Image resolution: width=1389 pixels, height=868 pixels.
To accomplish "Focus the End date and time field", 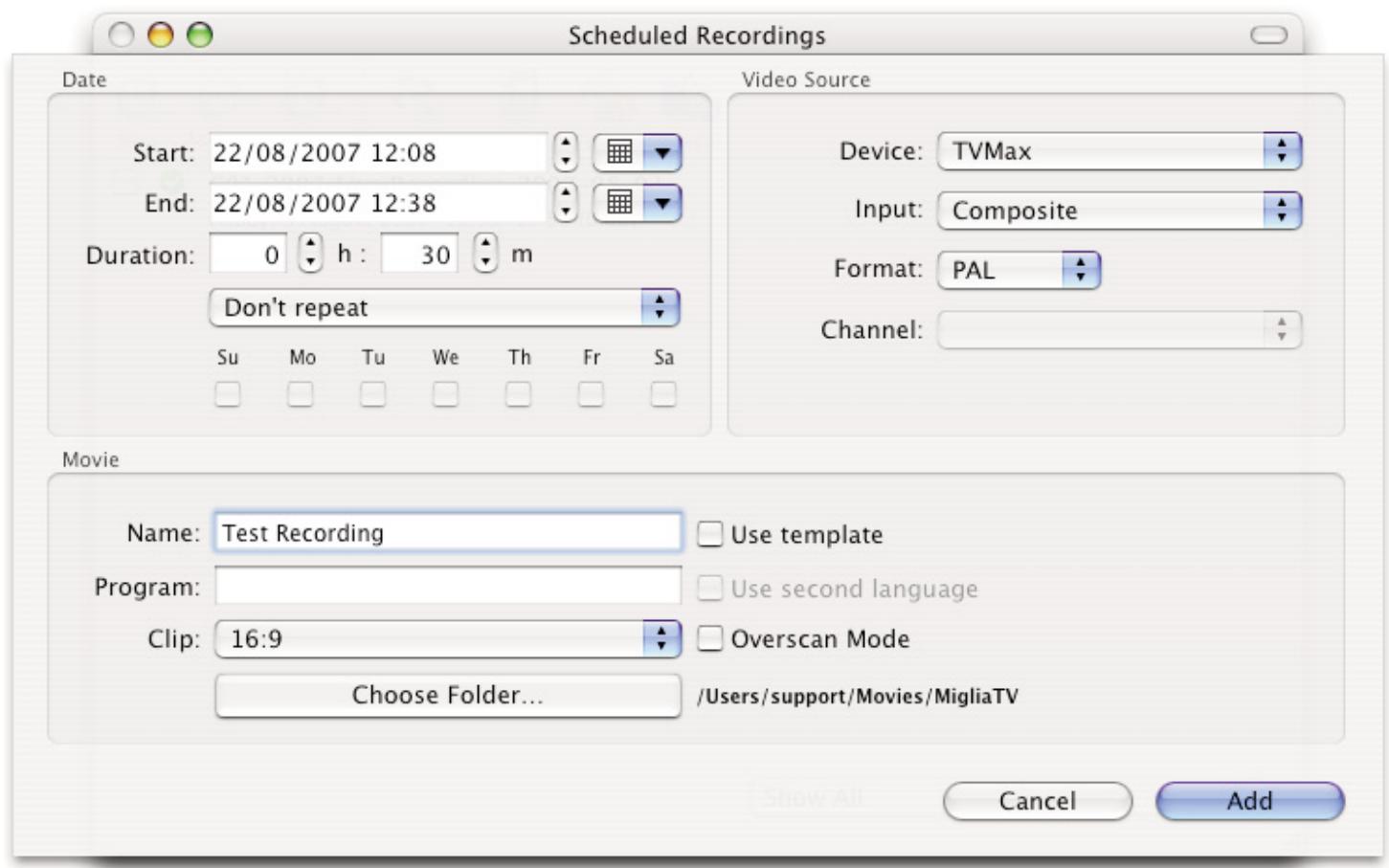I will point(378,203).
